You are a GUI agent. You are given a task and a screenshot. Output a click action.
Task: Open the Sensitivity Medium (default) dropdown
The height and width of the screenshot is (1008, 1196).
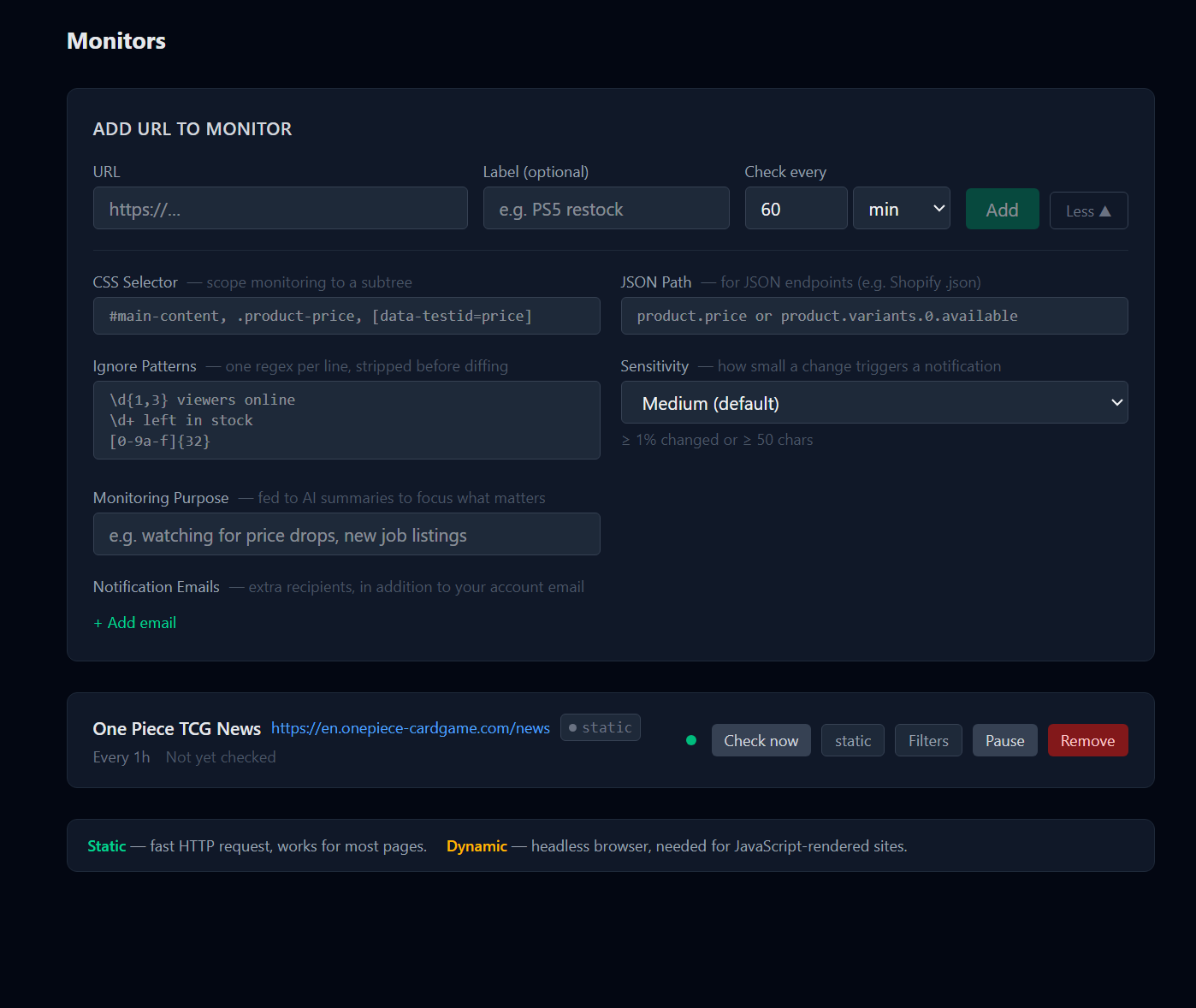874,402
